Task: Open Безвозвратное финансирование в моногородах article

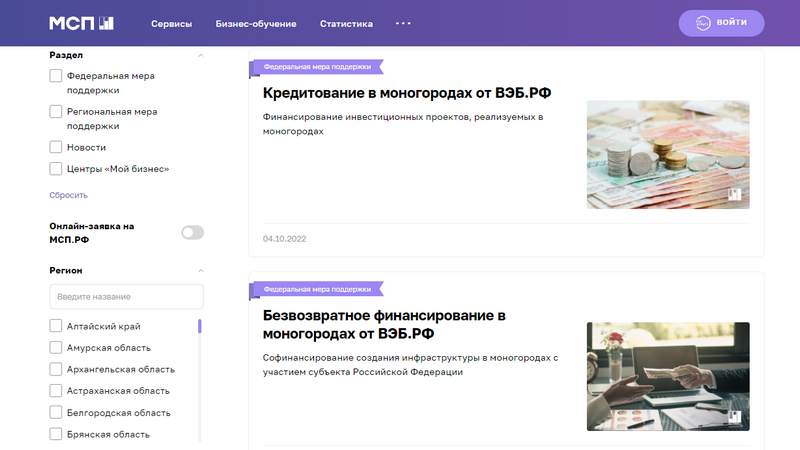Action: click(x=384, y=324)
